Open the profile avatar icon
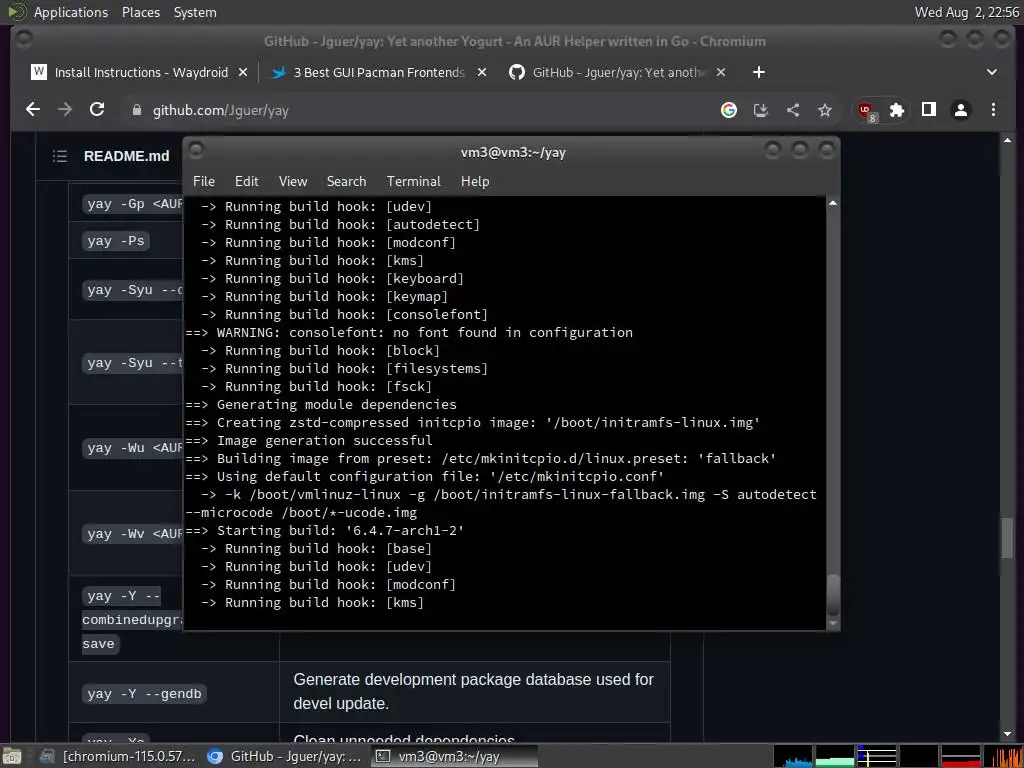The image size is (1024, 768). 961,110
